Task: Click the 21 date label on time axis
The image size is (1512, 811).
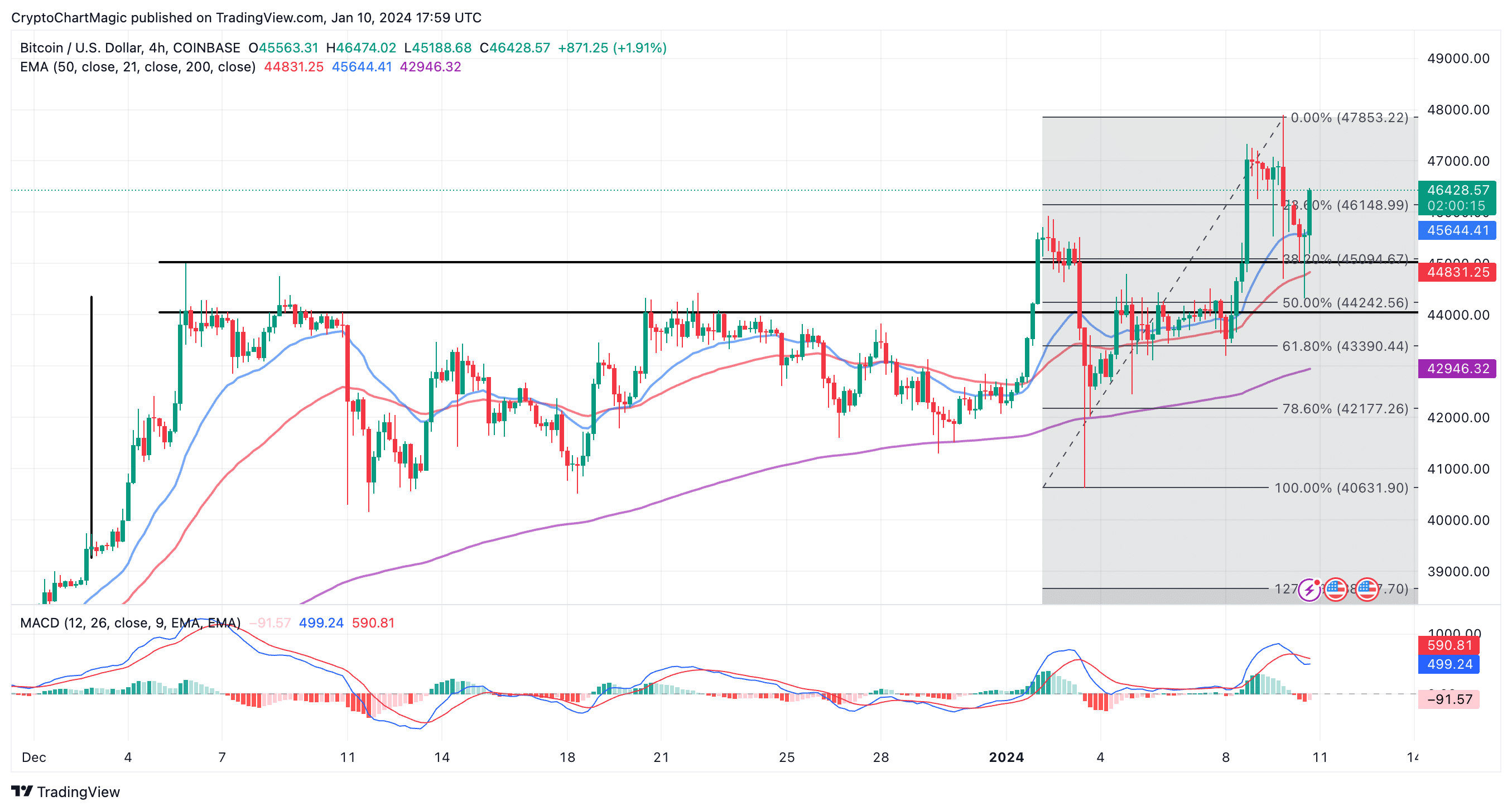Action: click(x=661, y=757)
